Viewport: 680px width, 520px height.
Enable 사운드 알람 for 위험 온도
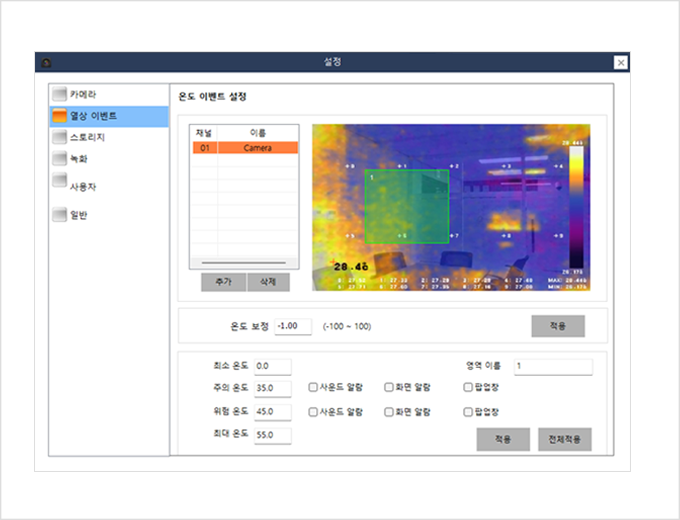click(313, 412)
